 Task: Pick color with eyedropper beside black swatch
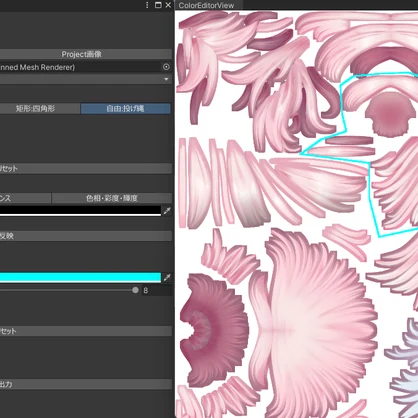point(167,211)
